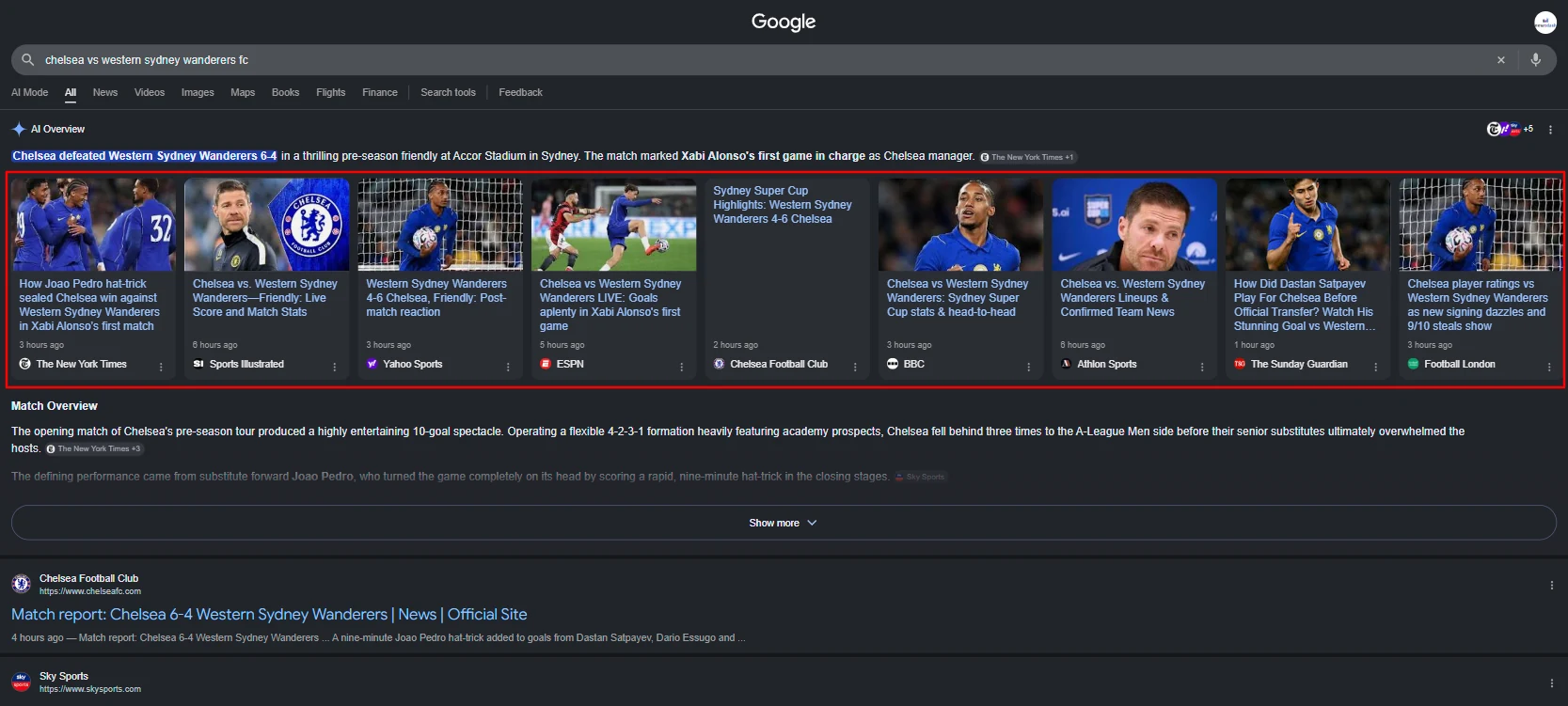This screenshot has height=706, width=1568.
Task: Open options on New York Times card
Action: pyautogui.click(x=161, y=368)
